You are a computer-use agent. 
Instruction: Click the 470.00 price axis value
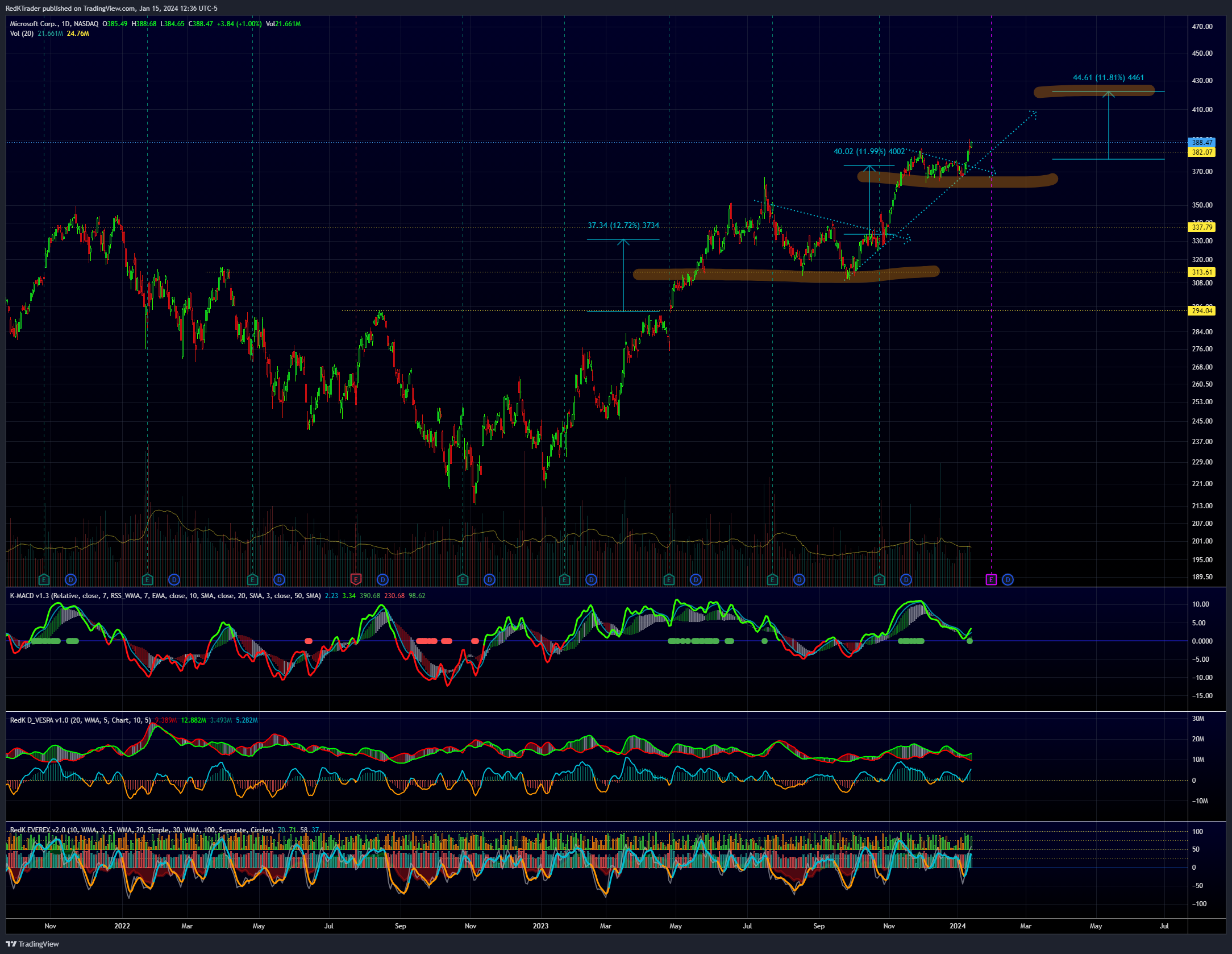tap(1202, 26)
